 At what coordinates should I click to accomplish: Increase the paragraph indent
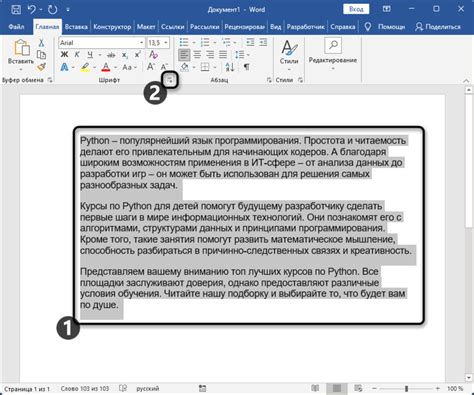[263, 42]
